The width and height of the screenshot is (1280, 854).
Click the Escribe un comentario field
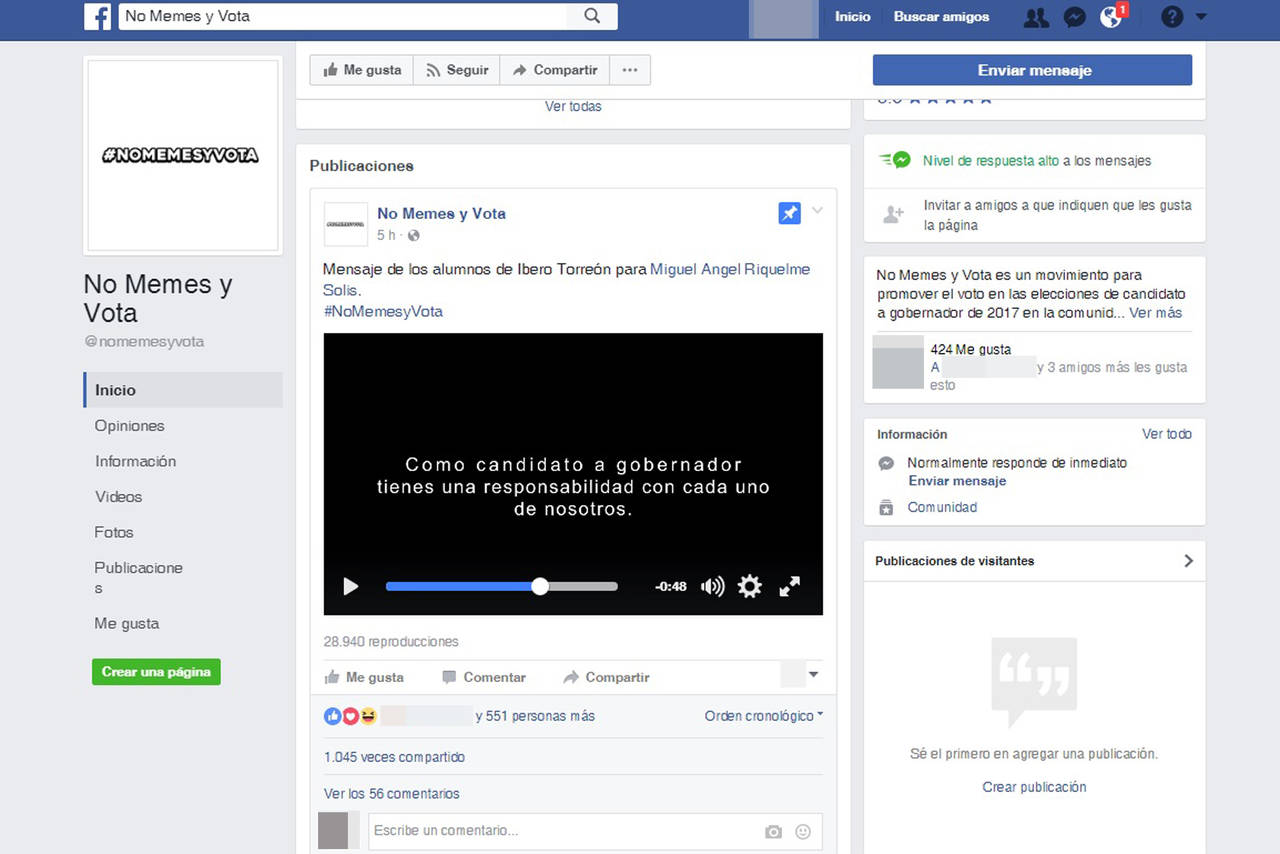(x=560, y=831)
